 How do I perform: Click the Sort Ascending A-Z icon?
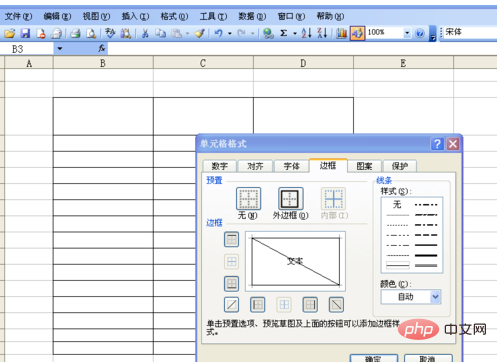[x=306, y=33]
